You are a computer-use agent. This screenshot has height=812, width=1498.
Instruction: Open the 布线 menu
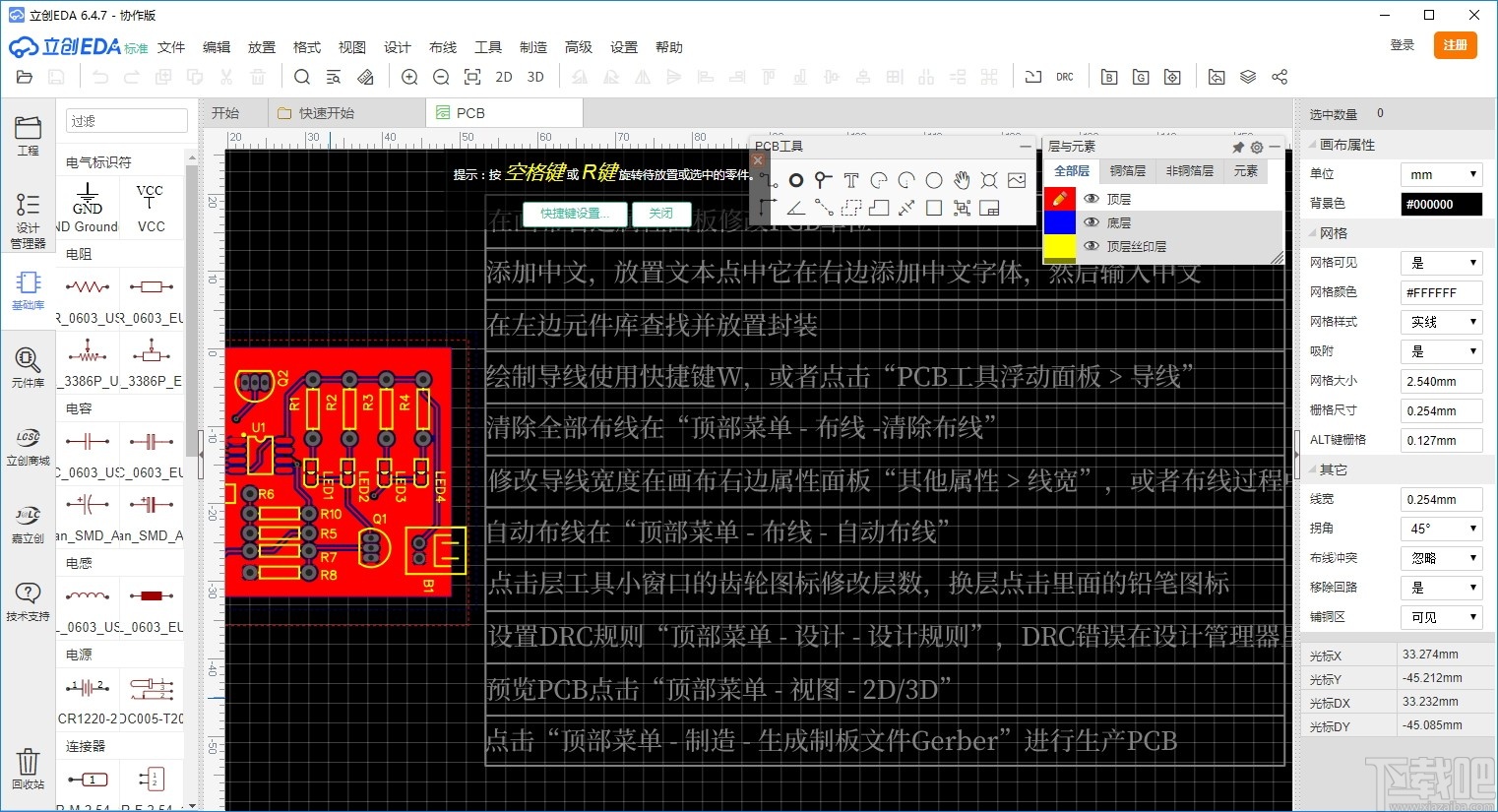pyautogui.click(x=442, y=46)
